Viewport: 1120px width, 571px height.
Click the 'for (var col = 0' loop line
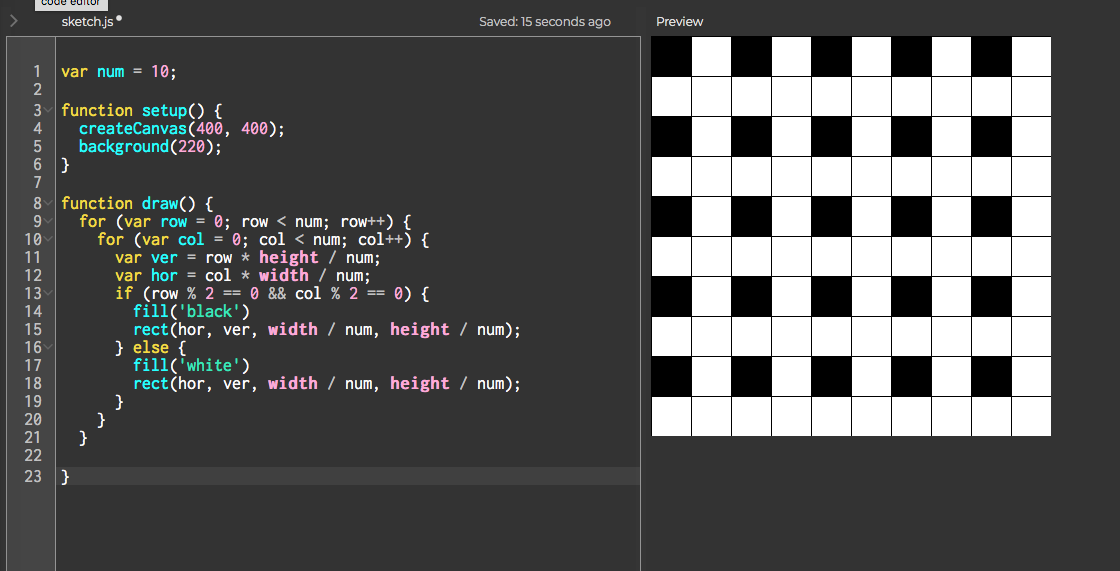(264, 239)
